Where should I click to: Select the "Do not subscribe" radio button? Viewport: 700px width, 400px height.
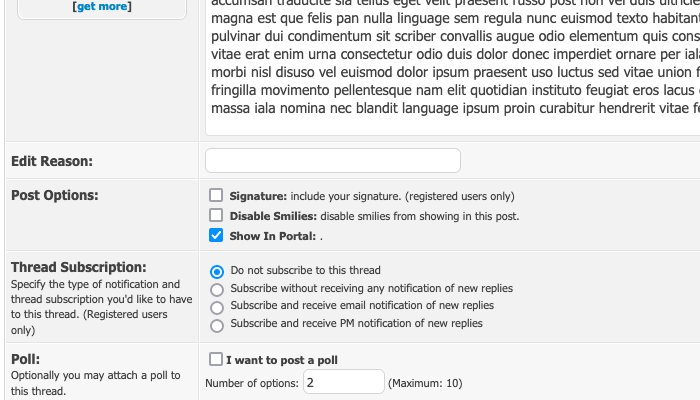coord(217,271)
